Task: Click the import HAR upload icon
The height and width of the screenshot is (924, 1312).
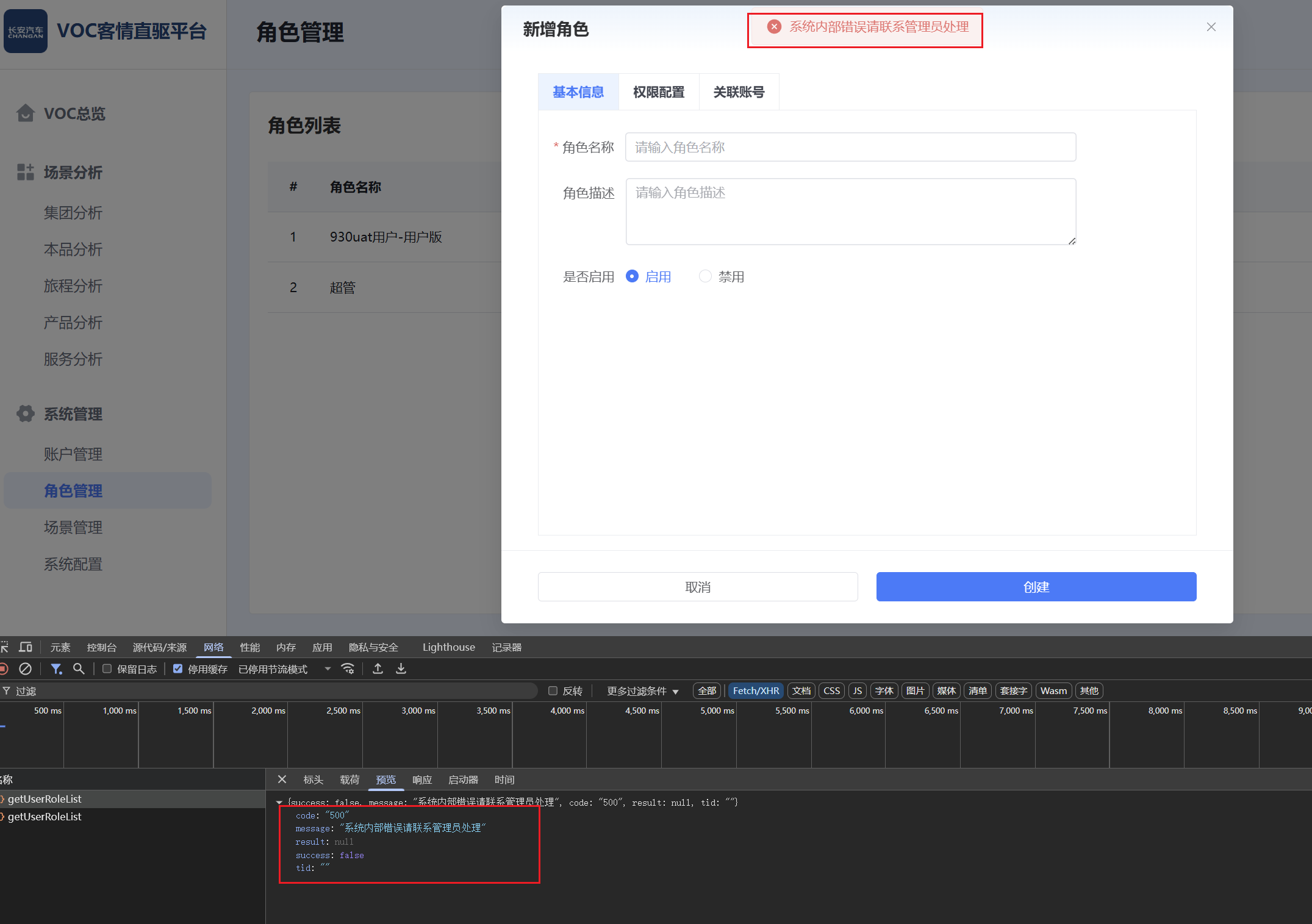Action: 378,669
